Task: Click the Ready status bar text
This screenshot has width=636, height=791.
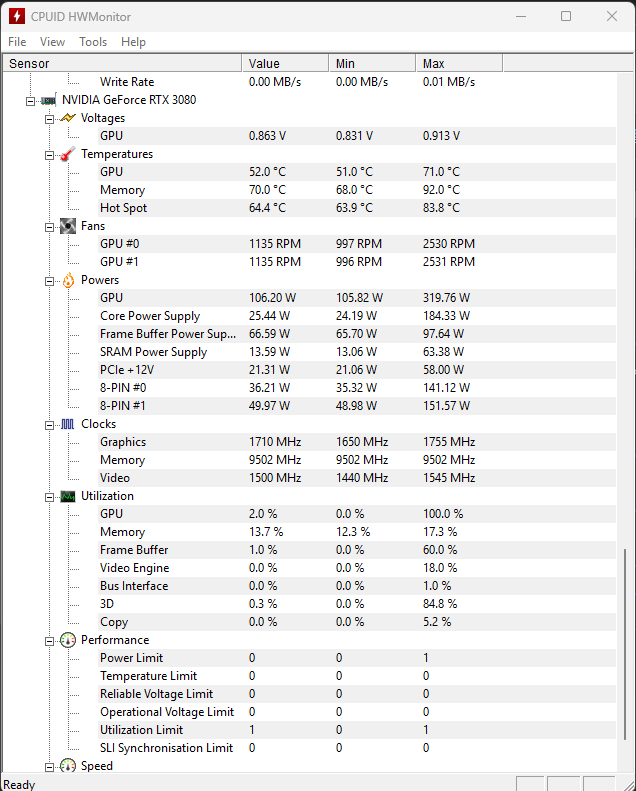Action: click(19, 784)
